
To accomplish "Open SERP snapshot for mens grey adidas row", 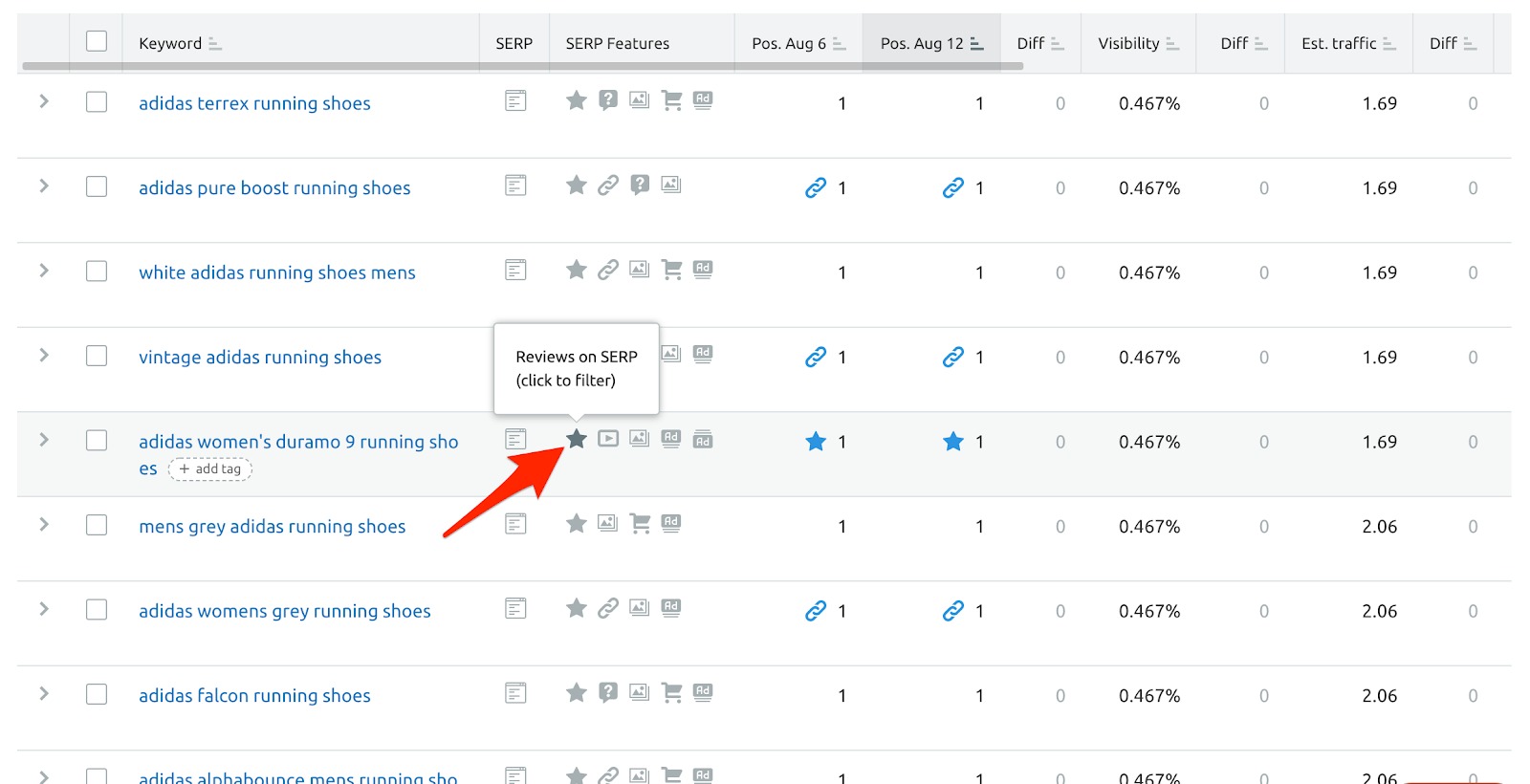I will [x=515, y=523].
